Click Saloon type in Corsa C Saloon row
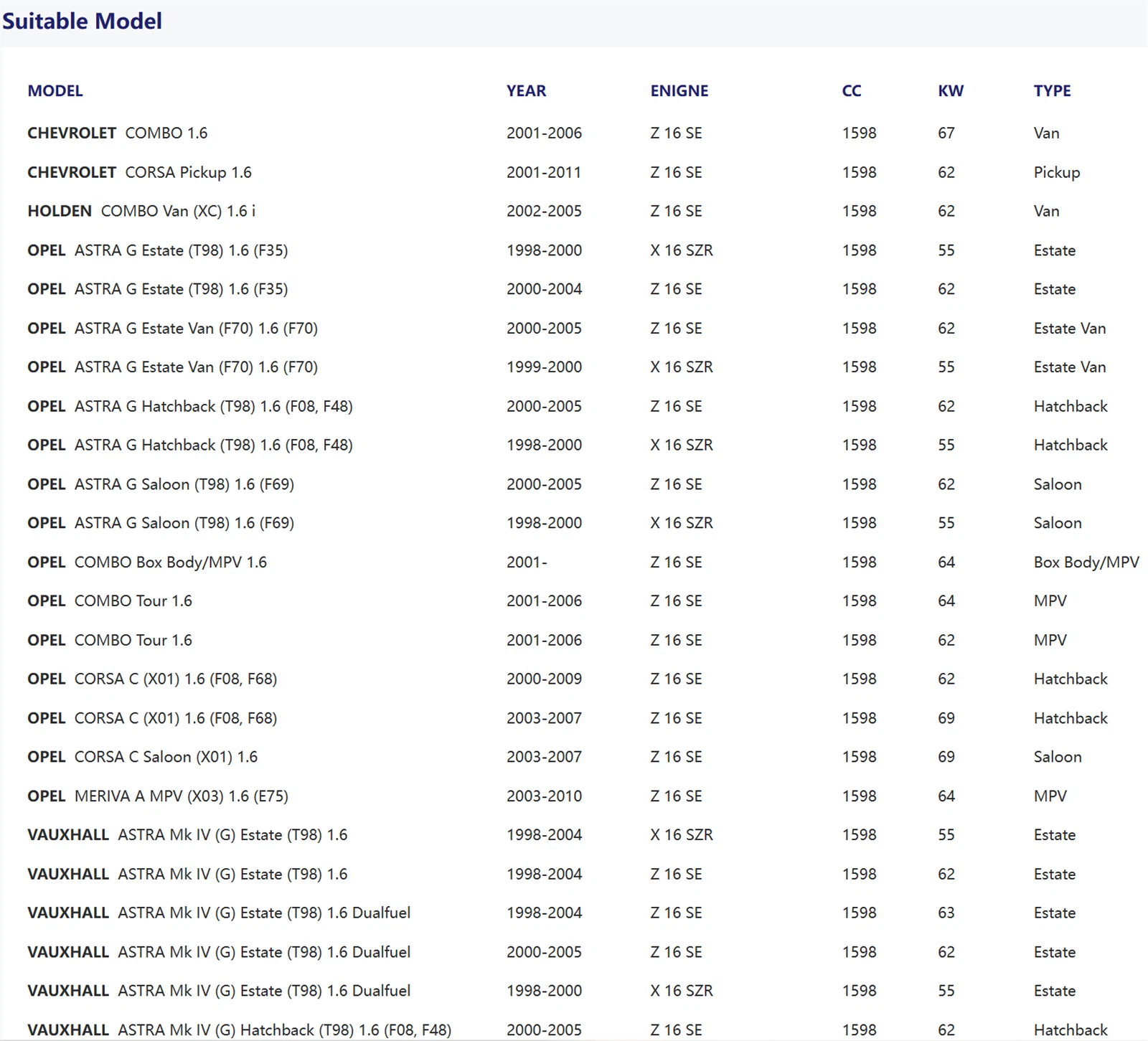The image size is (1148, 1041). click(x=1058, y=758)
